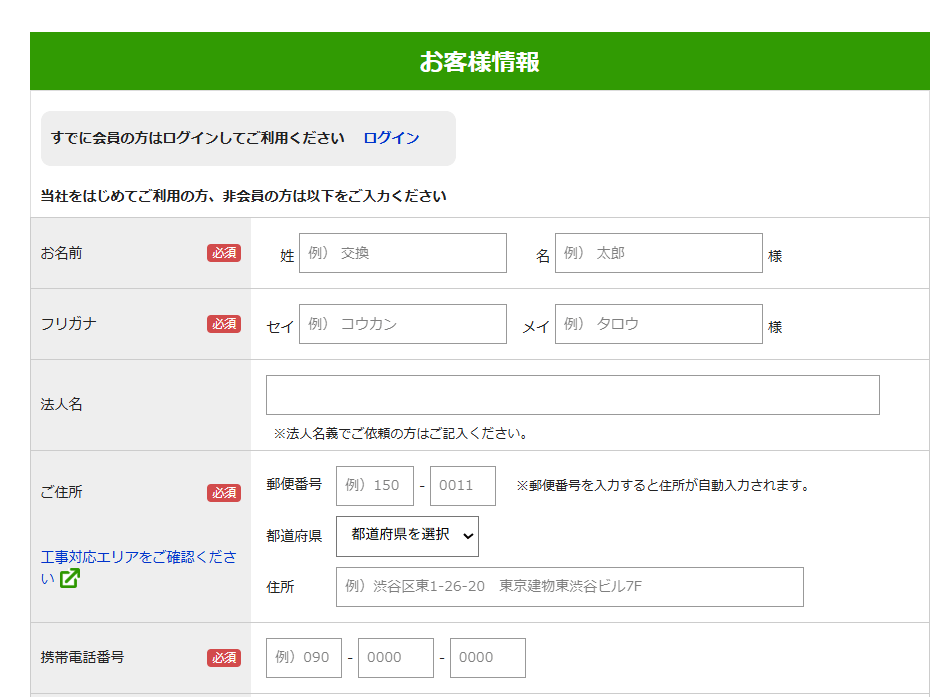Click the first 郵便番号 field showing 150

point(374,486)
